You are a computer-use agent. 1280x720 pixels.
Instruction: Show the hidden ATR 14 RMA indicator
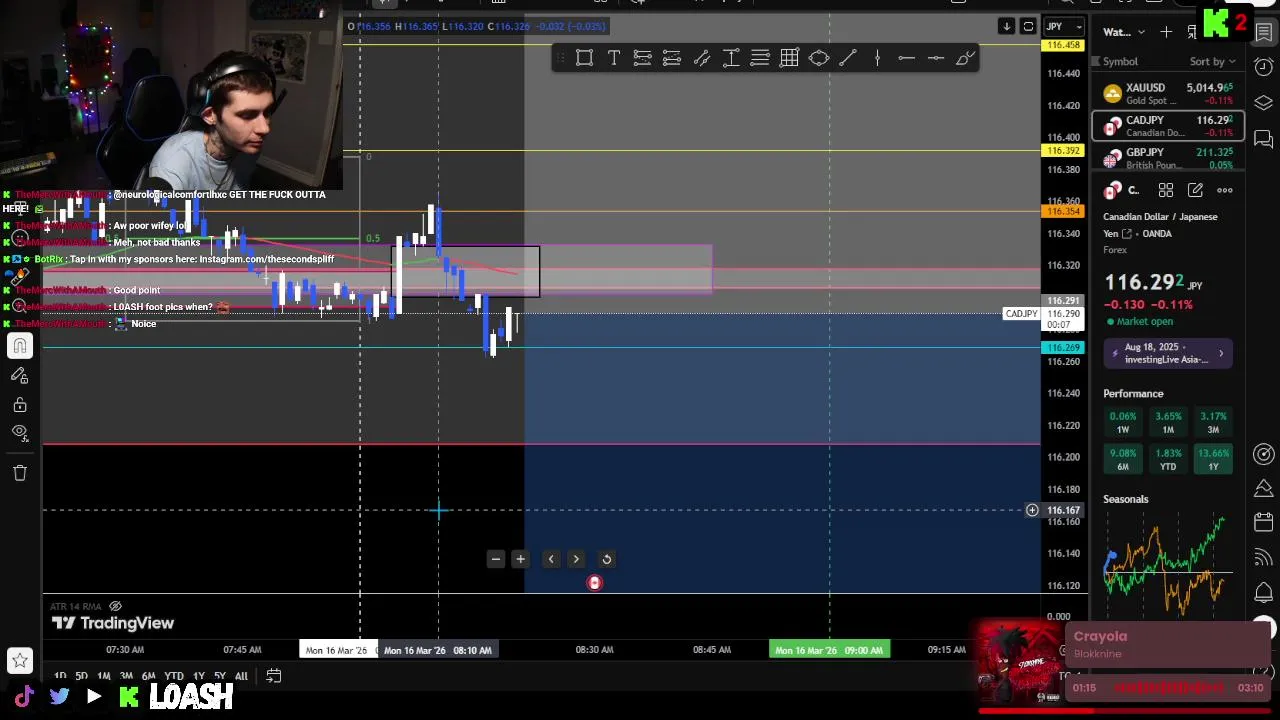[x=115, y=606]
